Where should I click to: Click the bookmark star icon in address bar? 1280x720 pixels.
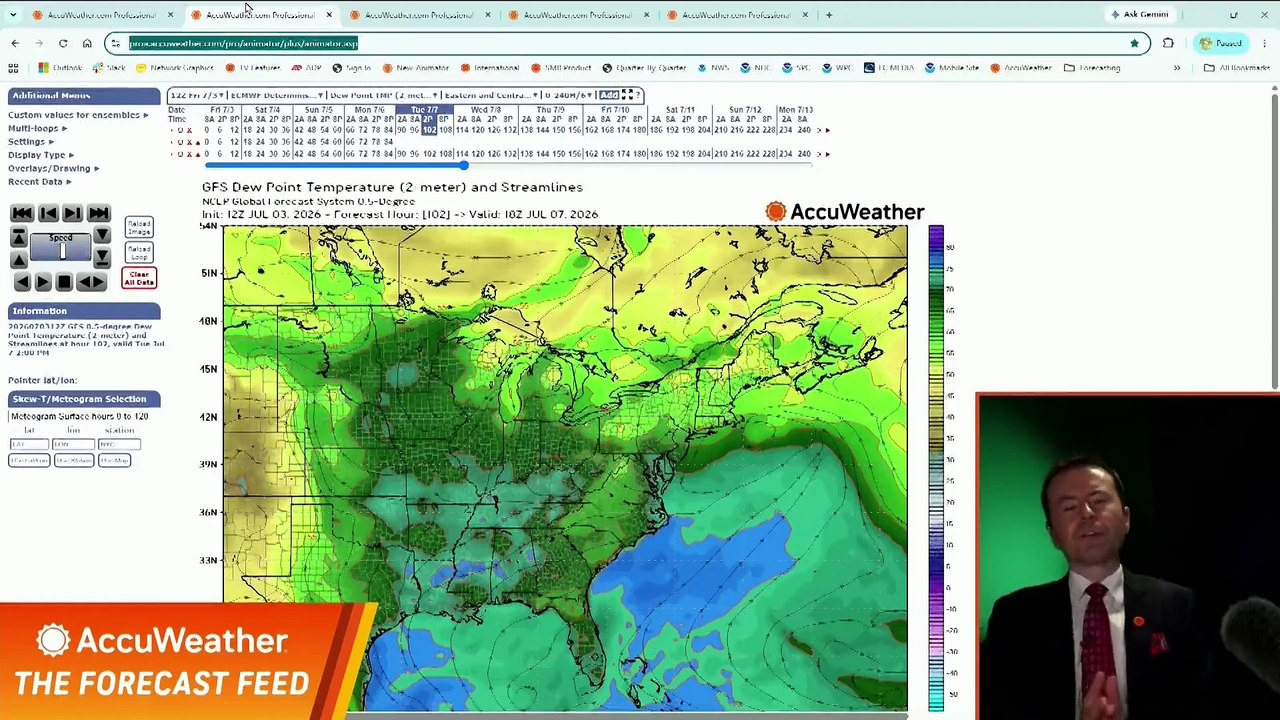point(1134,43)
